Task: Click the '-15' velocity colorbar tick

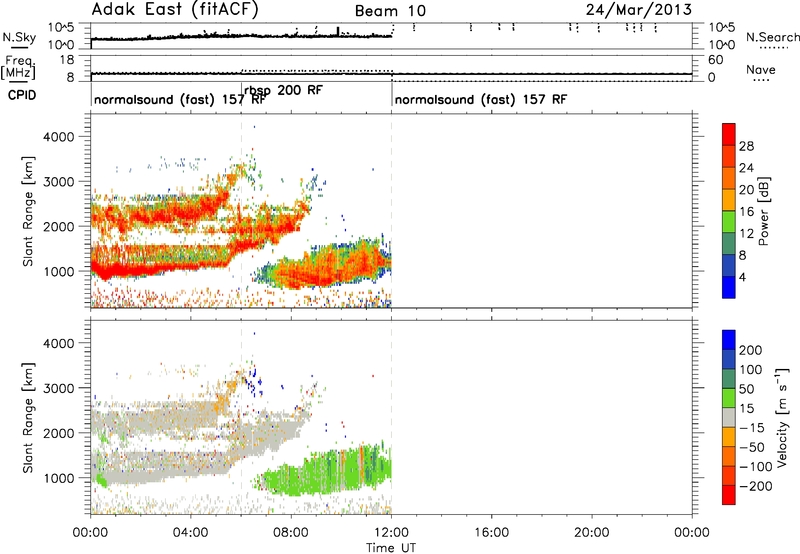Action: click(752, 428)
